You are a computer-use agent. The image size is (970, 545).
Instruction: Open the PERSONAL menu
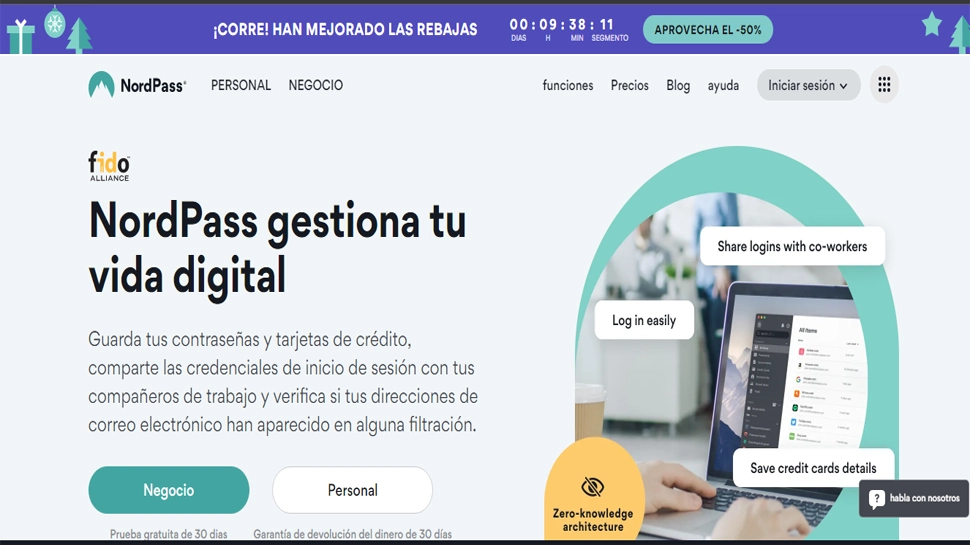click(x=241, y=85)
